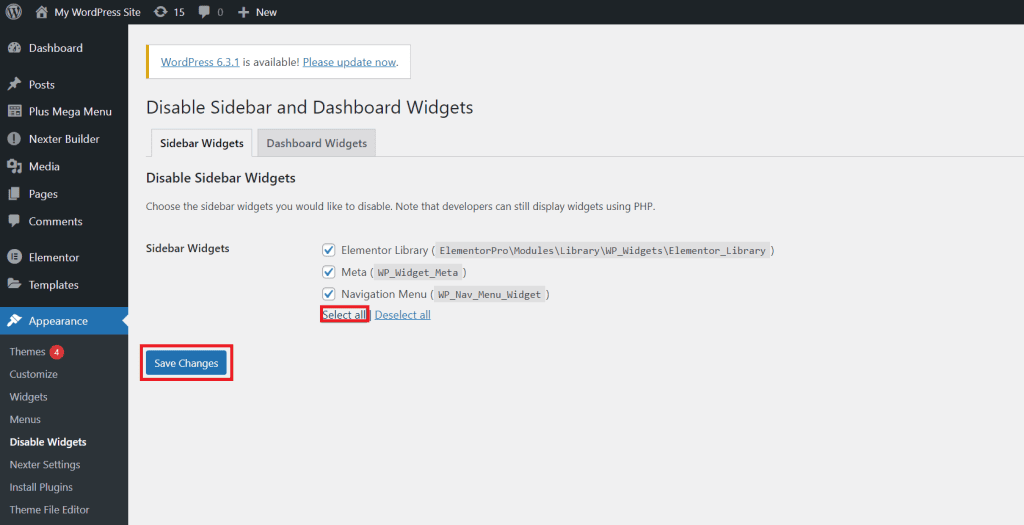The image size is (1024, 525).
Task: Uncheck the Navigation Menu widget checkbox
Action: (x=328, y=294)
